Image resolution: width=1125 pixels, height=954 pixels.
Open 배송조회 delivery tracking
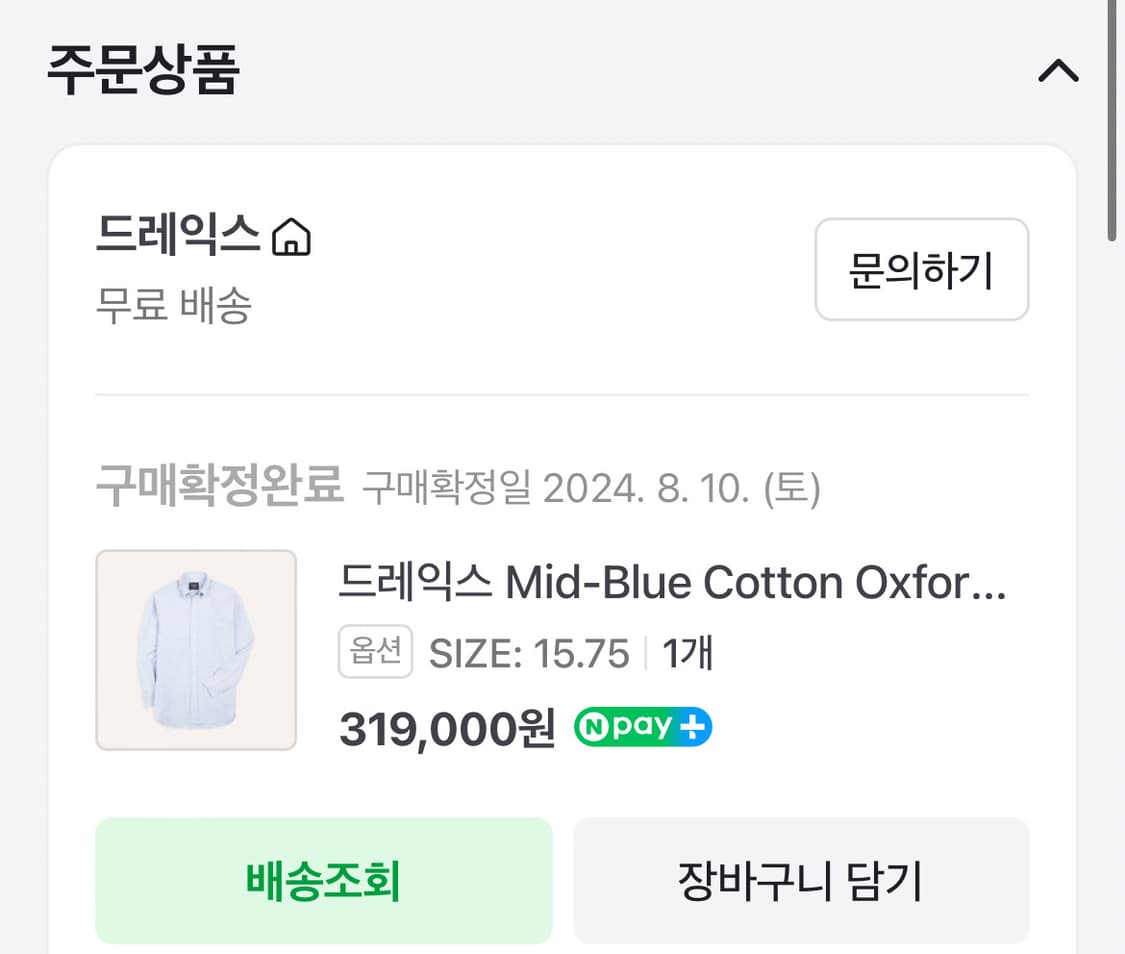click(x=323, y=881)
